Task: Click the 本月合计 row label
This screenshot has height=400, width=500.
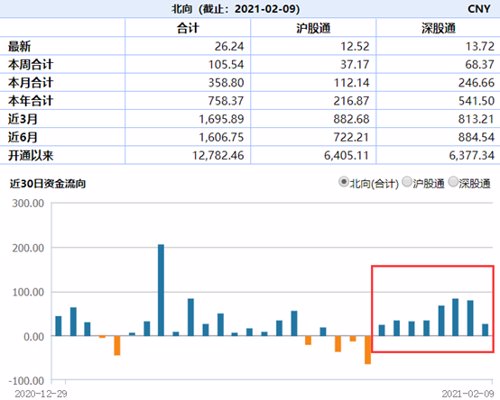Action: (x=31, y=83)
